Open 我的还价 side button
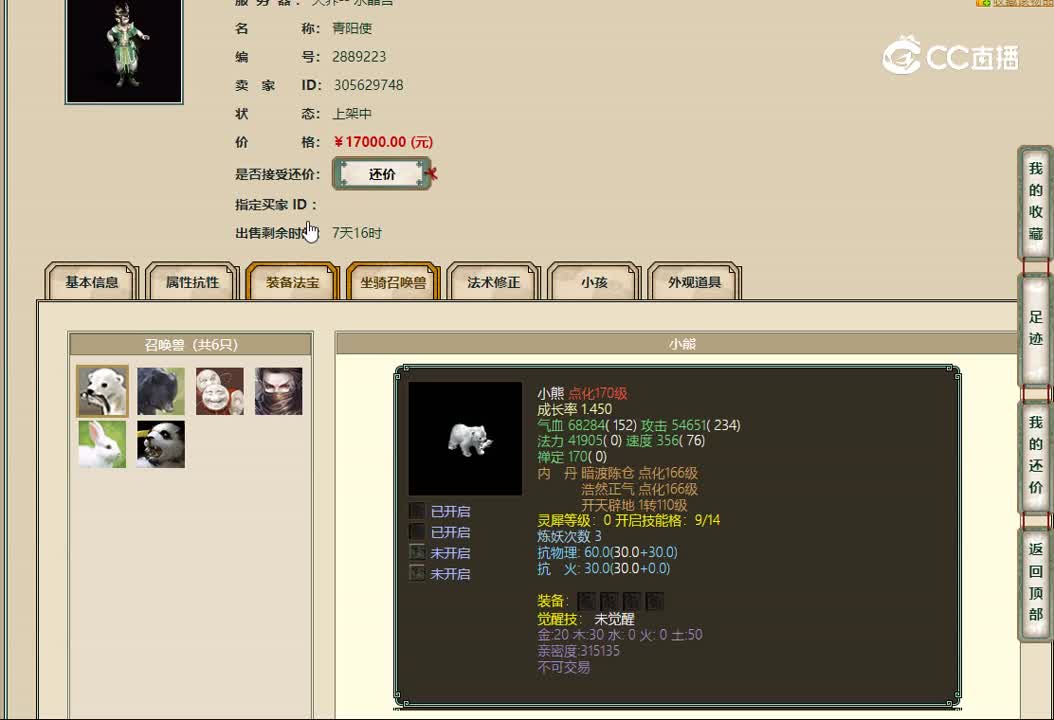Screen dimensions: 1054x720 coord(1035,455)
